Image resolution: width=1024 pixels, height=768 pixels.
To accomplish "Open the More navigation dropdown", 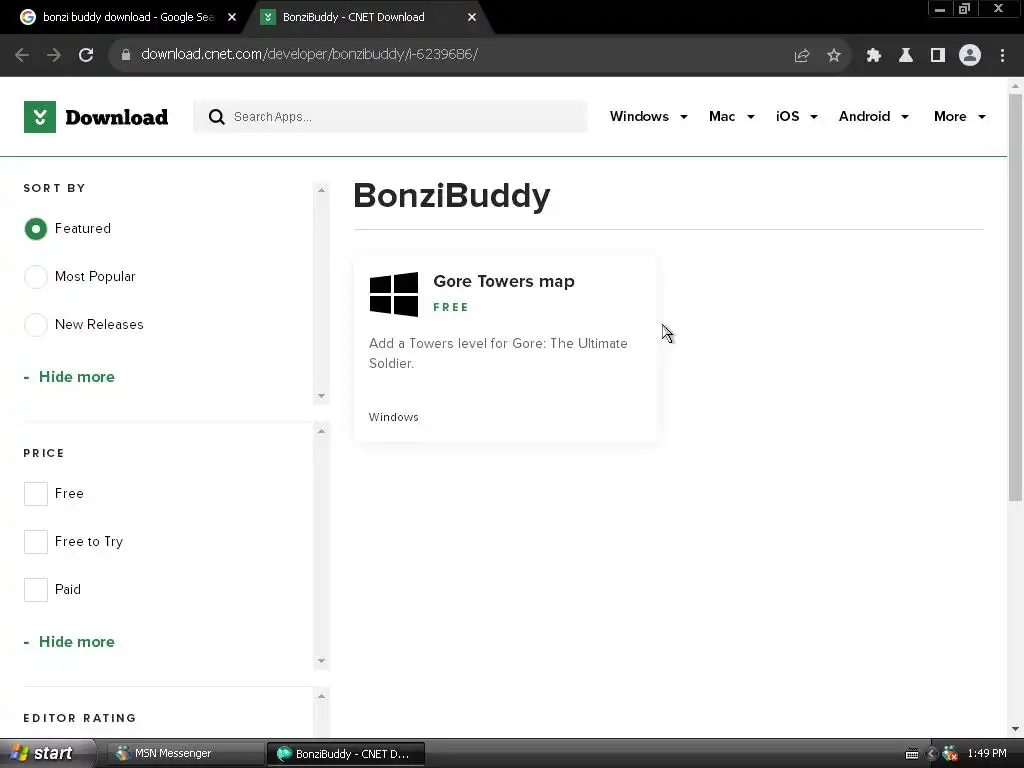I will [959, 116].
